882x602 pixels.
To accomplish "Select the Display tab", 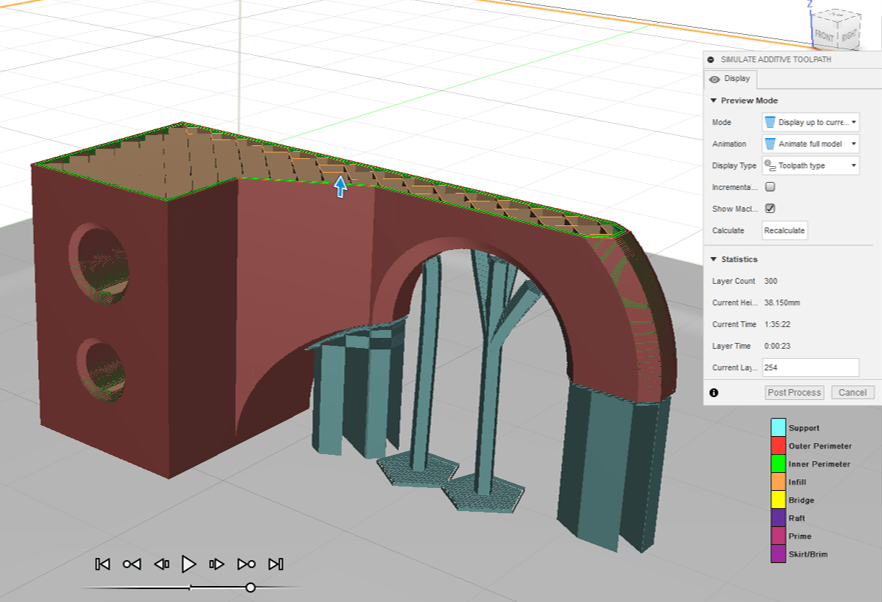I will pyautogui.click(x=730, y=79).
